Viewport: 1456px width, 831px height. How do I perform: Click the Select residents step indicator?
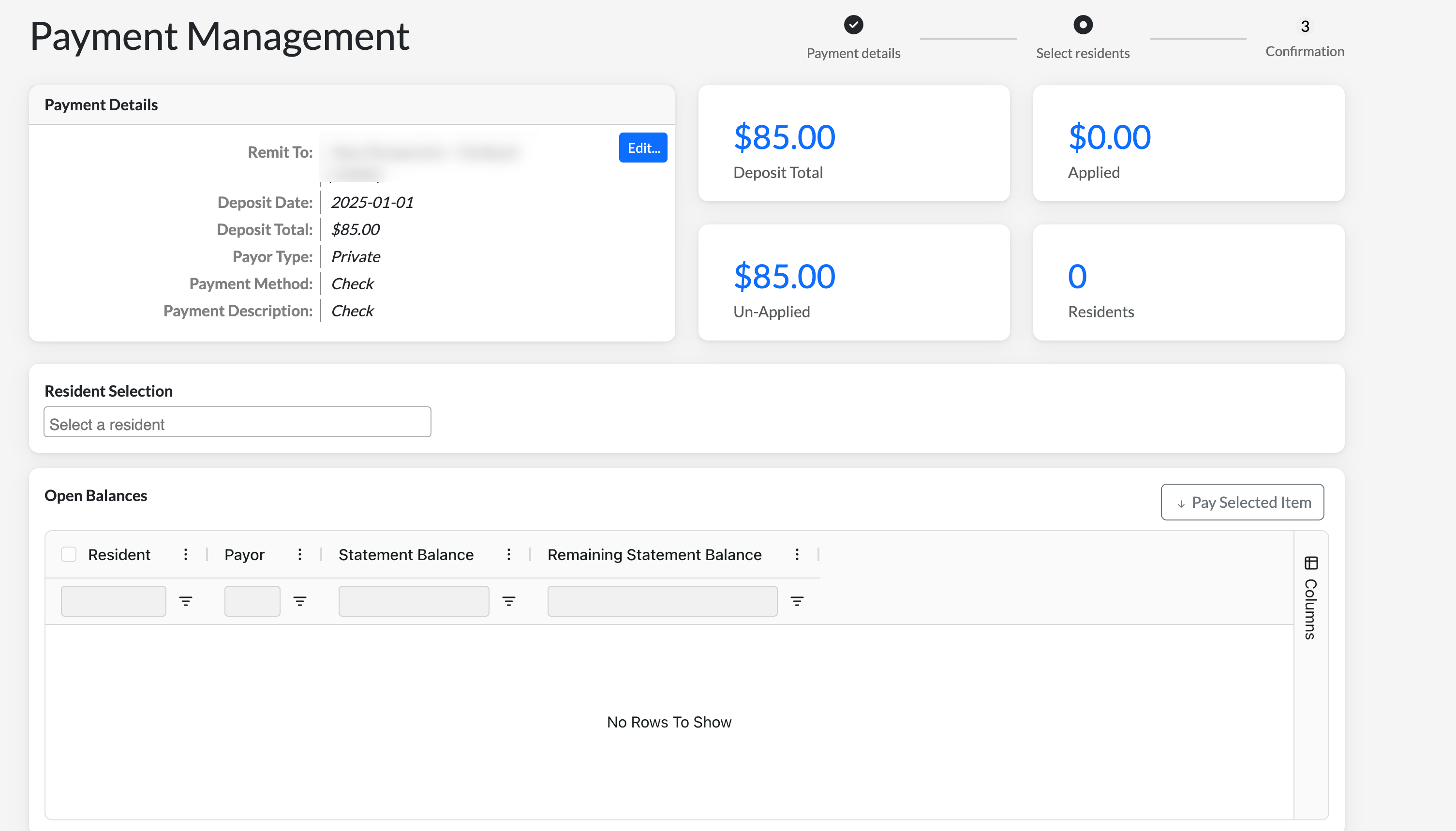(x=1083, y=26)
